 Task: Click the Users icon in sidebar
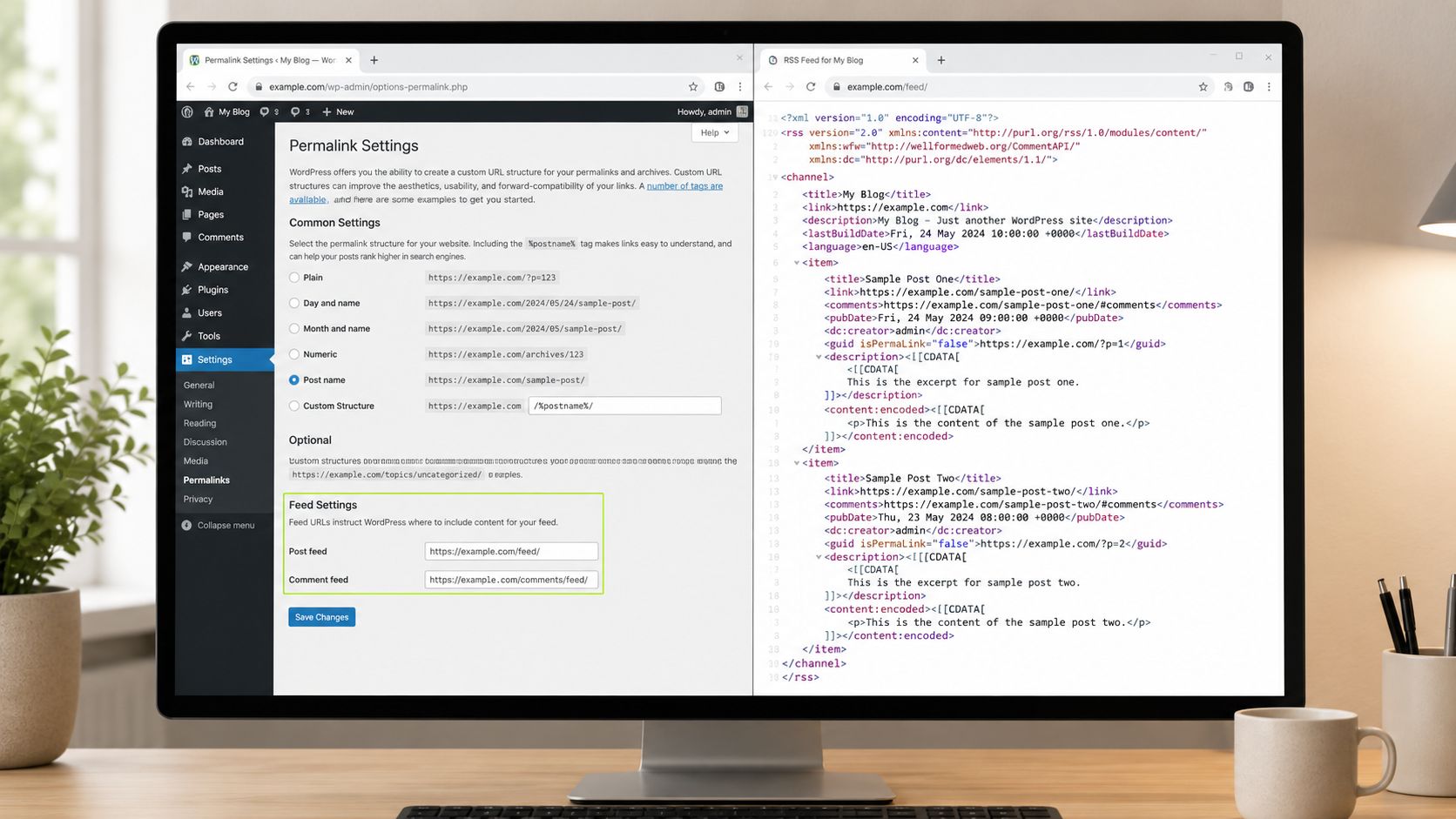point(187,312)
